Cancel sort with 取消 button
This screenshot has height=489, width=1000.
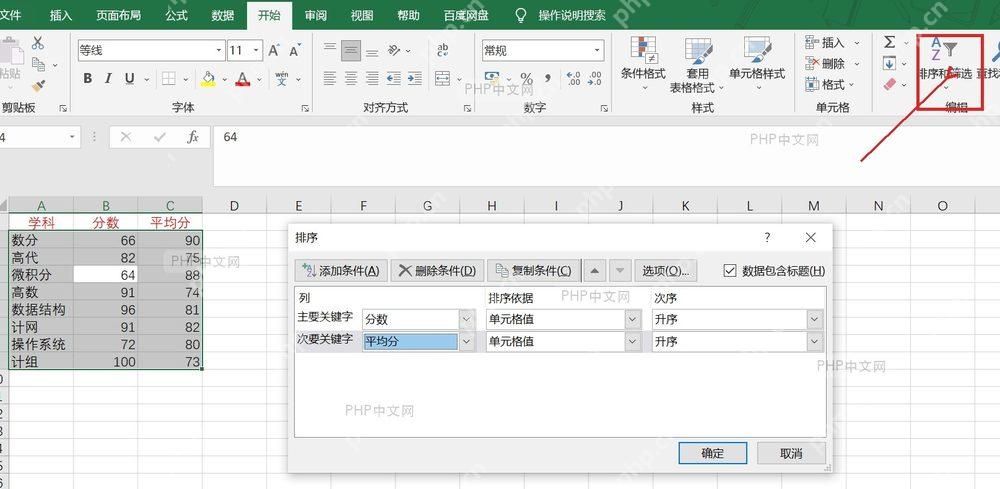tap(791, 453)
